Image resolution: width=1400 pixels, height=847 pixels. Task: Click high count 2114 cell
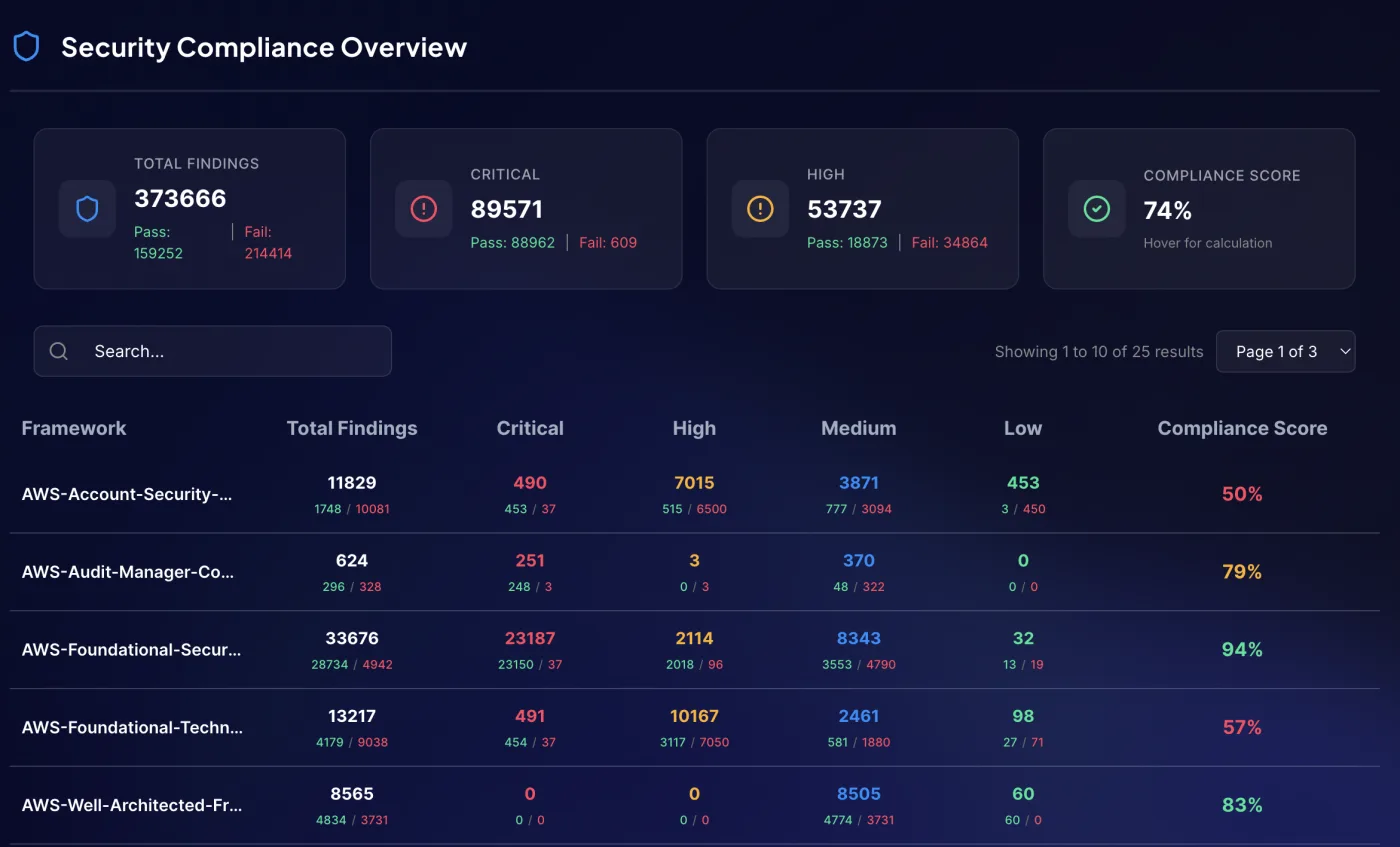[x=694, y=639]
